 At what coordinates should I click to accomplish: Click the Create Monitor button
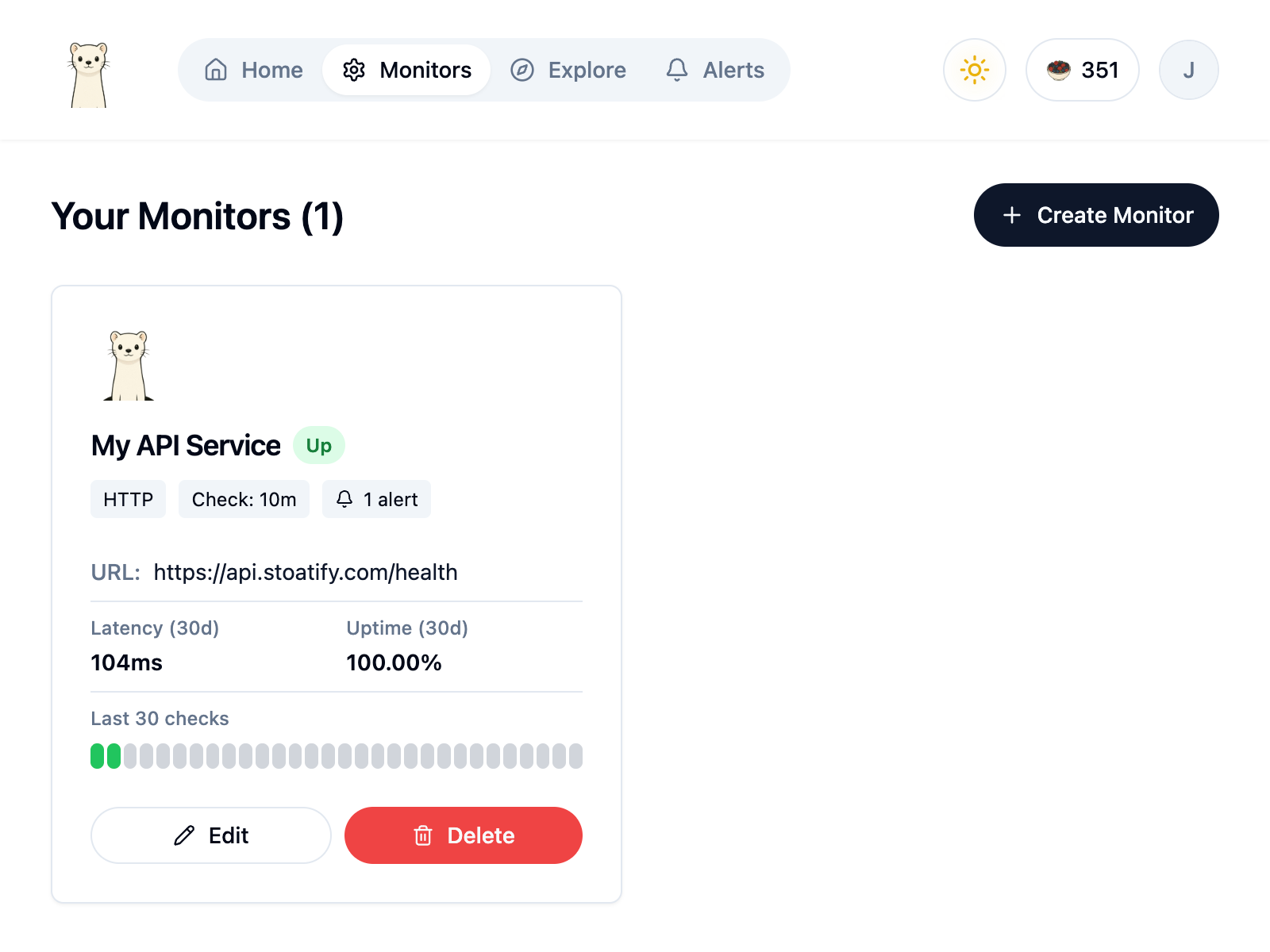point(1095,215)
